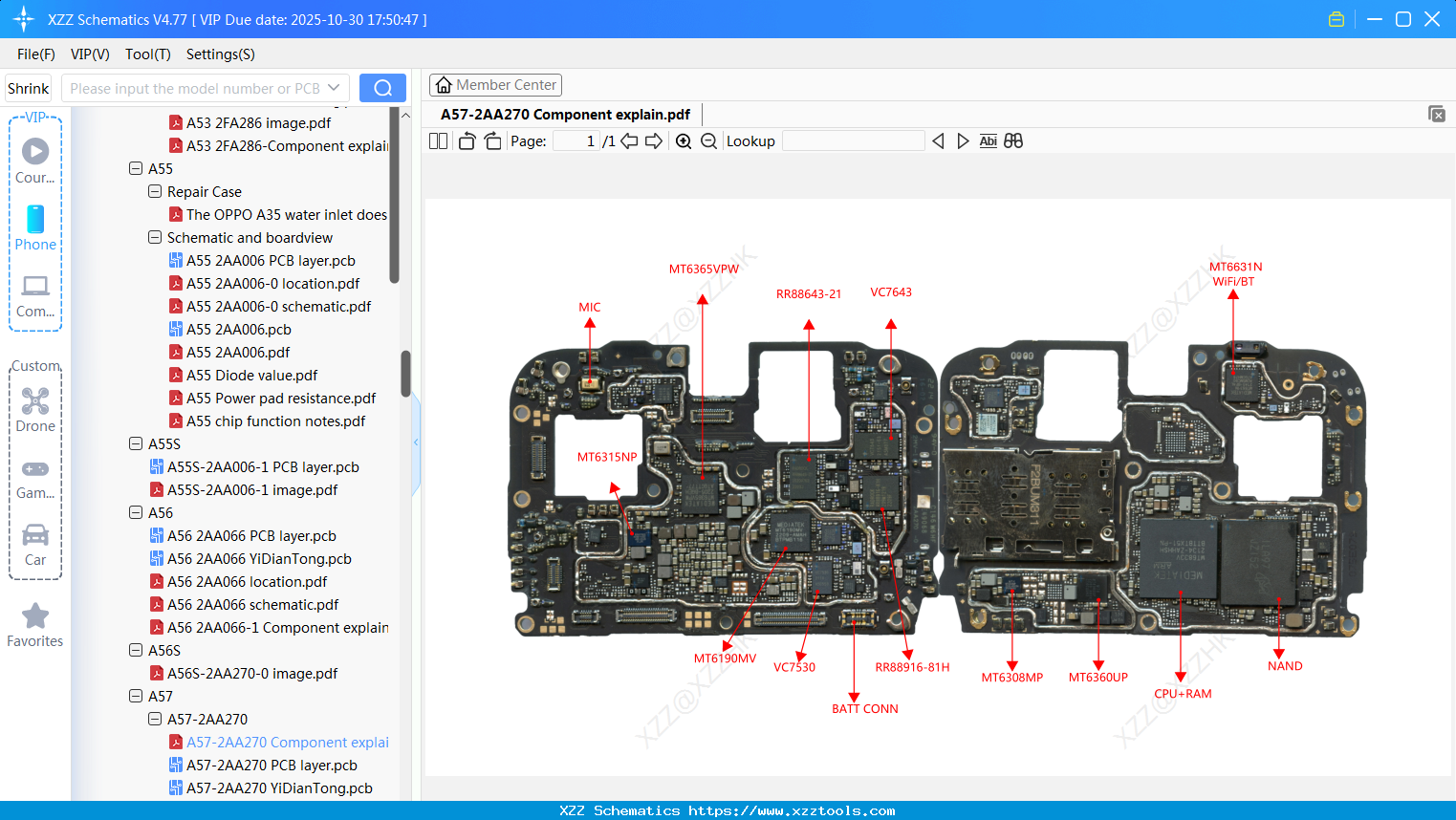Click the yellow toolbox icon in title bar
Screen dimensions: 1456x820
(x=1336, y=19)
